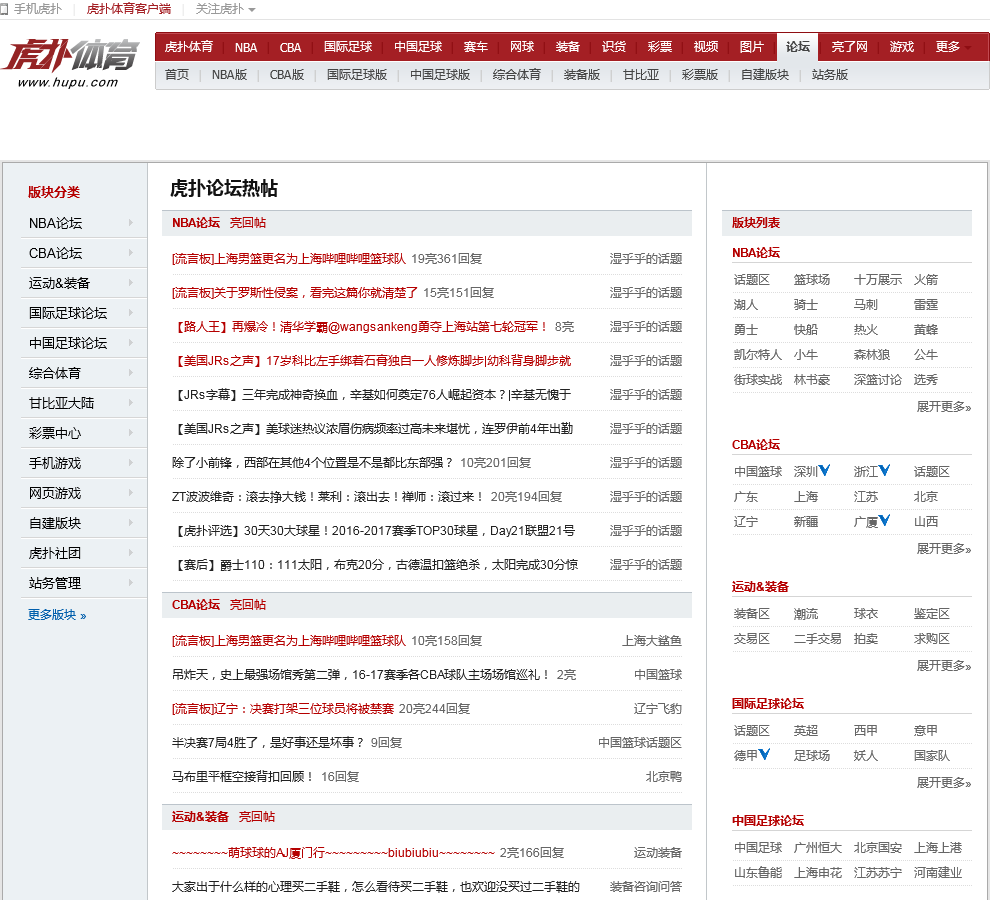
Task: Open 赛车 in the red navbar
Action: 475,47
